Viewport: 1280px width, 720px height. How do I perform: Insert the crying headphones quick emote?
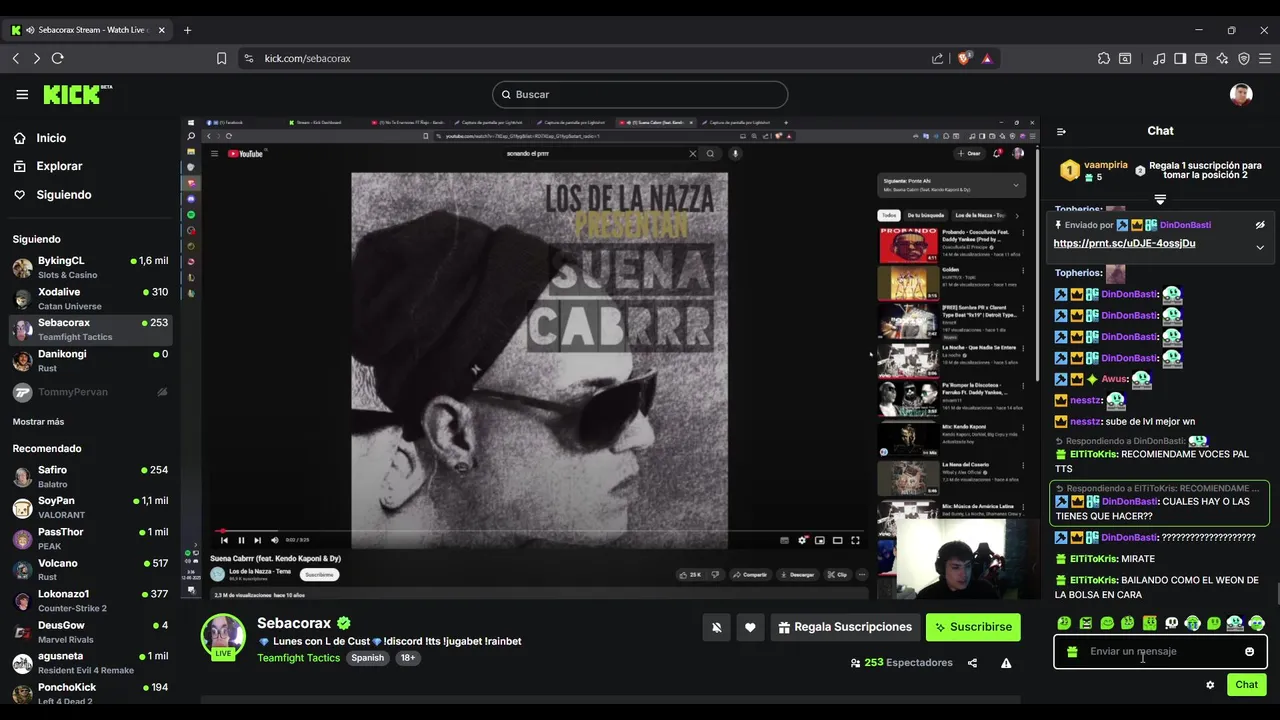[1192, 623]
